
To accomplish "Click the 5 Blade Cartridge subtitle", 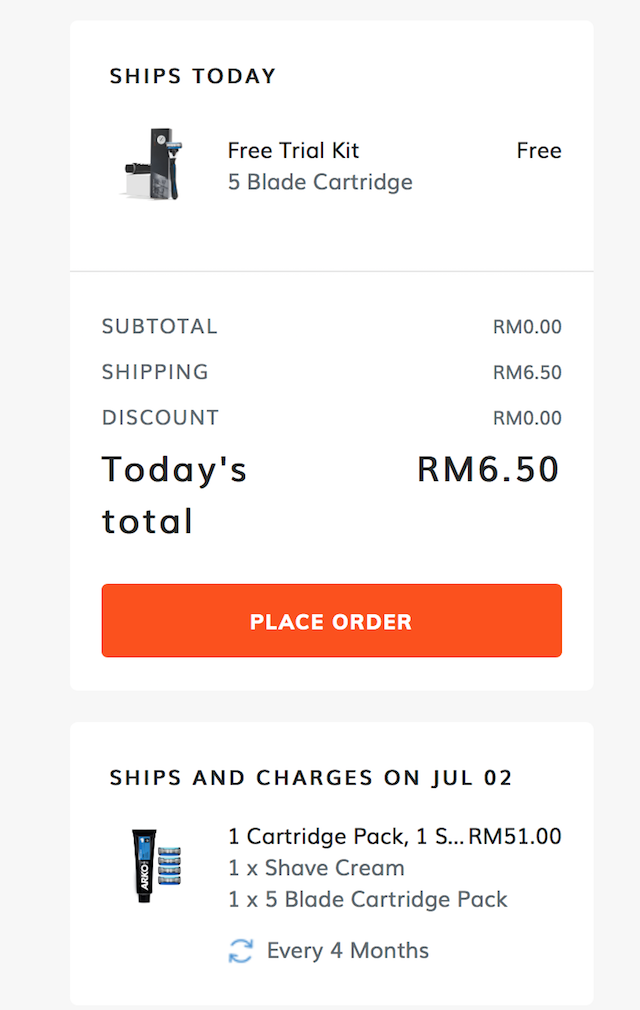I will tap(320, 182).
